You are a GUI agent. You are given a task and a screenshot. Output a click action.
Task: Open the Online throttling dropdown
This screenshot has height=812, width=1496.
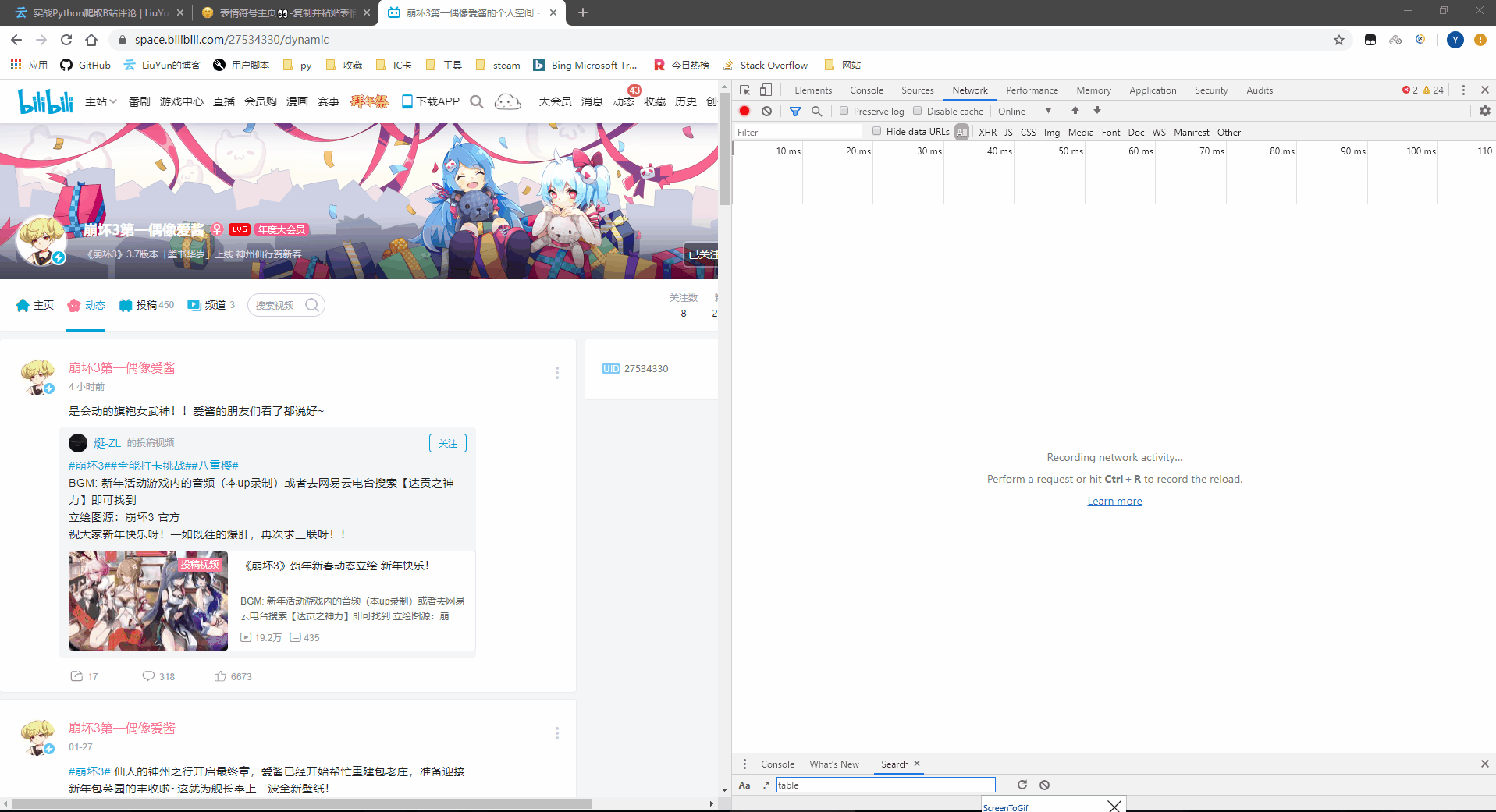[x=1025, y=112]
